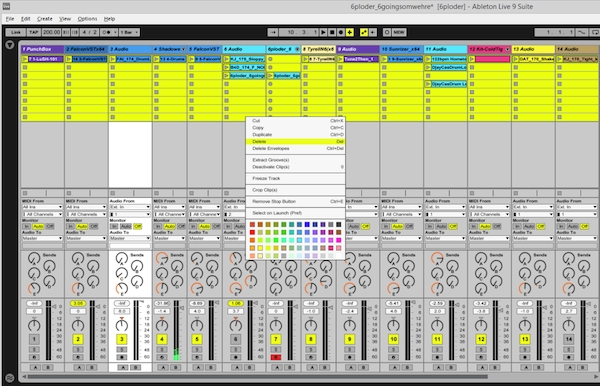This screenshot has width=600, height=386.
Task: Open the browser with the round triangle icon
Action: (10, 45)
